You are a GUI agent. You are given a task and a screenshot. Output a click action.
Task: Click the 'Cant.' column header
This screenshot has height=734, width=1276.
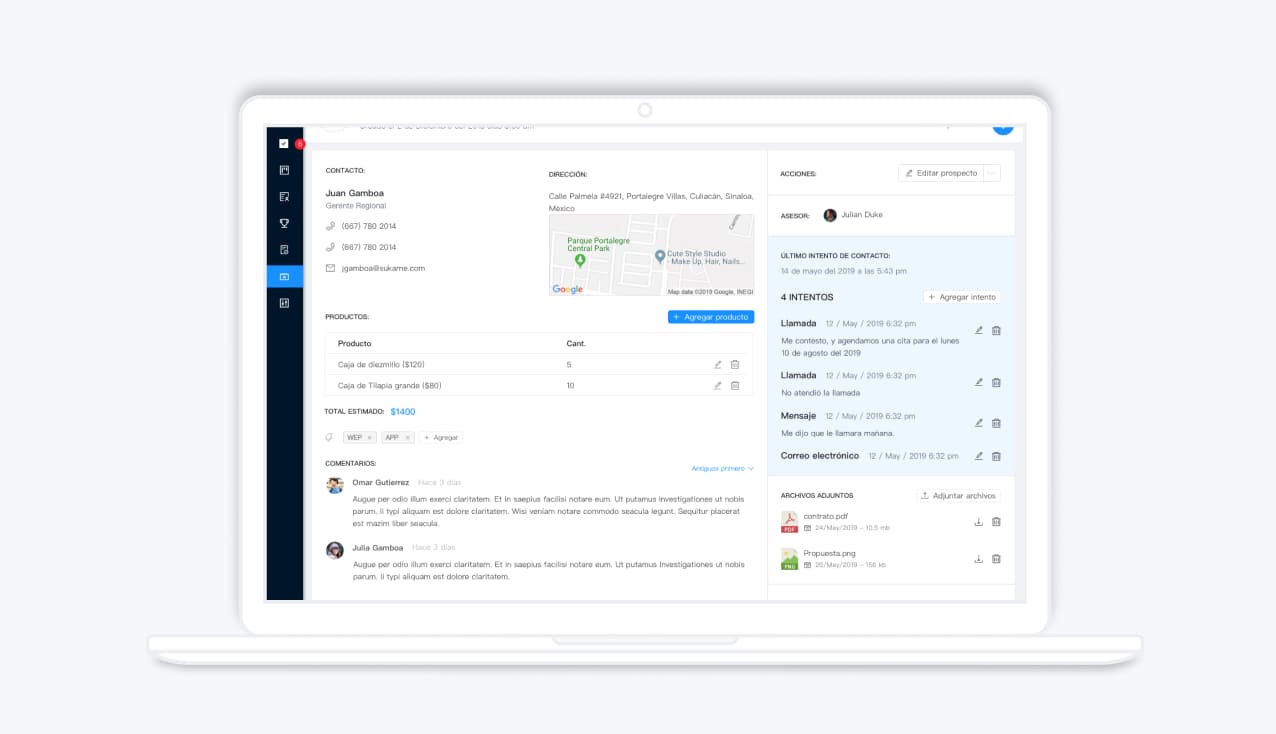[576, 344]
